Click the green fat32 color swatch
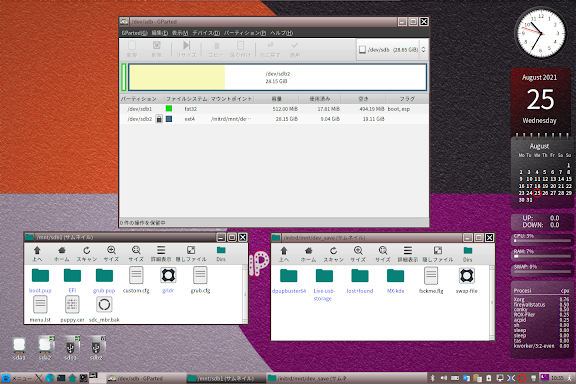 point(169,108)
